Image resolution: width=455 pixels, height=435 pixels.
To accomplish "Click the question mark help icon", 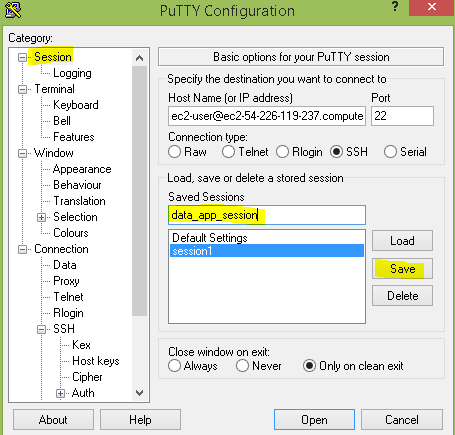I will (x=395, y=7).
